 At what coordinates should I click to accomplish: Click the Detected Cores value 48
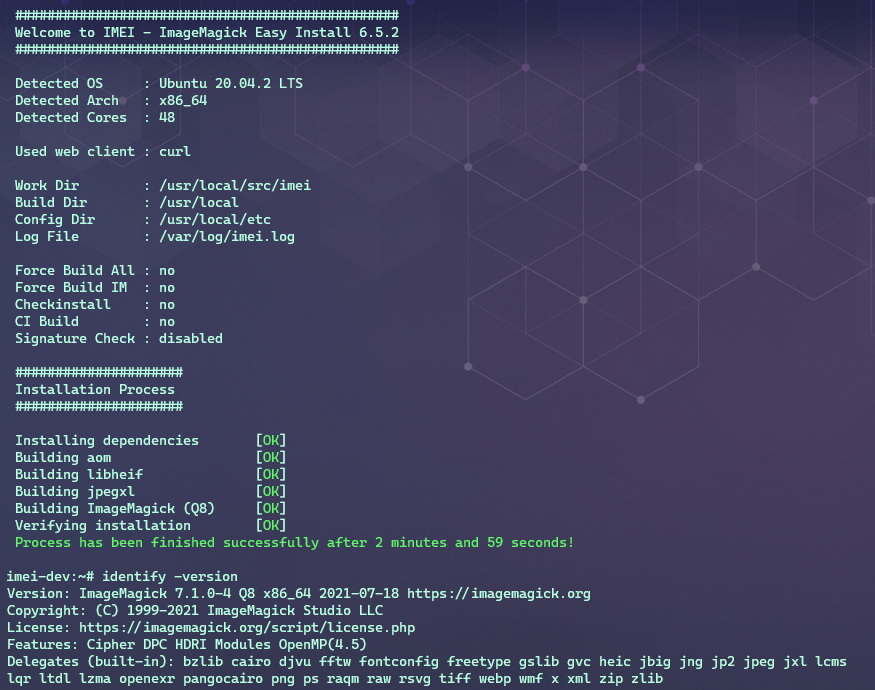coord(167,117)
